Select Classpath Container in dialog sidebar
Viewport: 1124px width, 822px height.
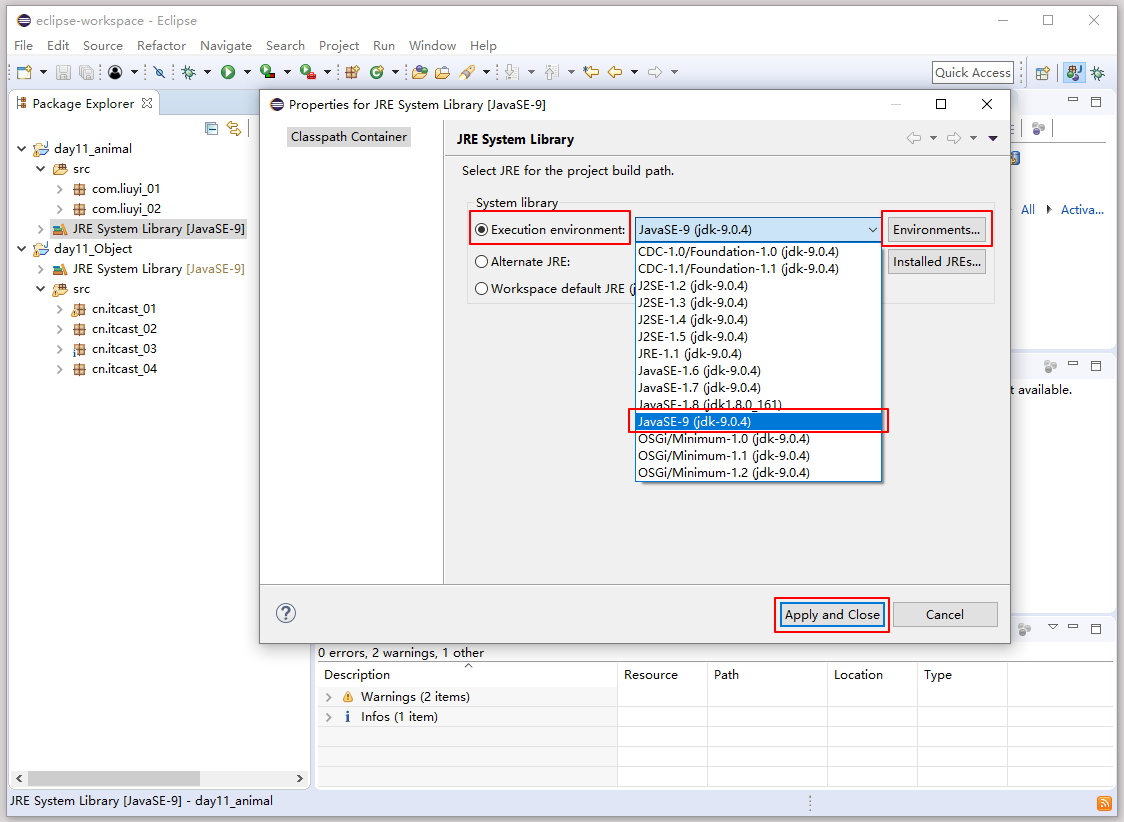tap(348, 136)
